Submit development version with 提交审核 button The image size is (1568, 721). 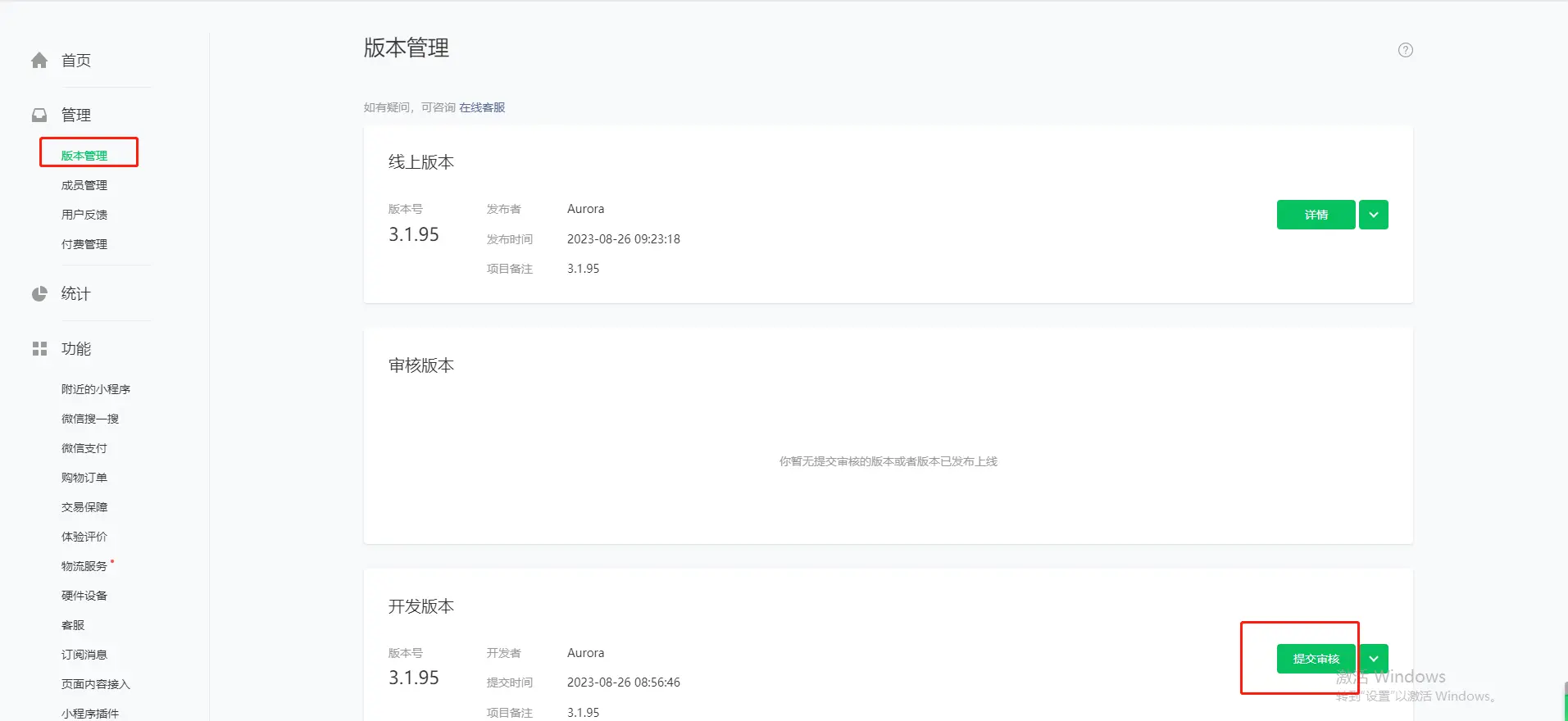point(1316,659)
